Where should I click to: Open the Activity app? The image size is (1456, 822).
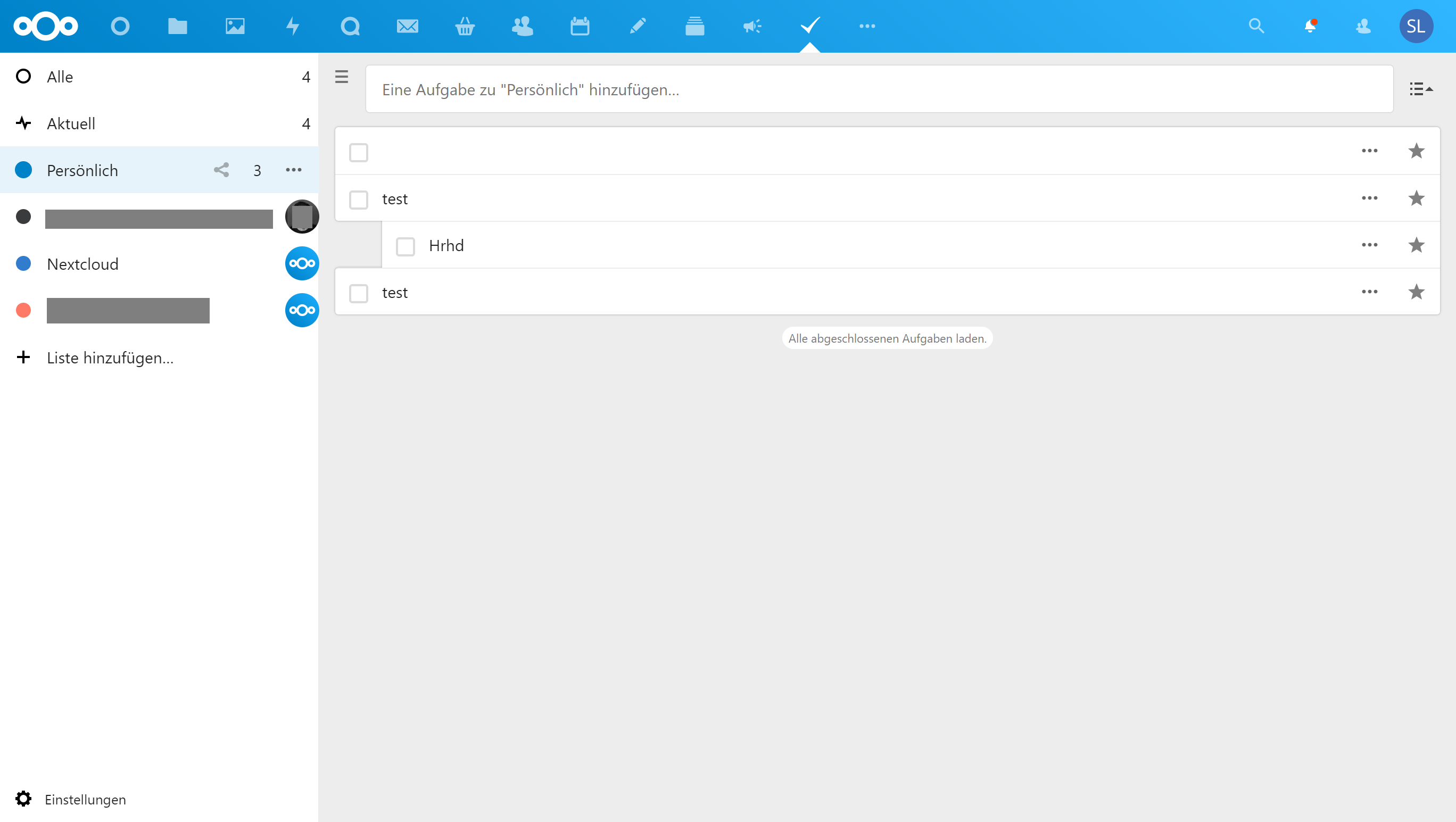[x=293, y=26]
